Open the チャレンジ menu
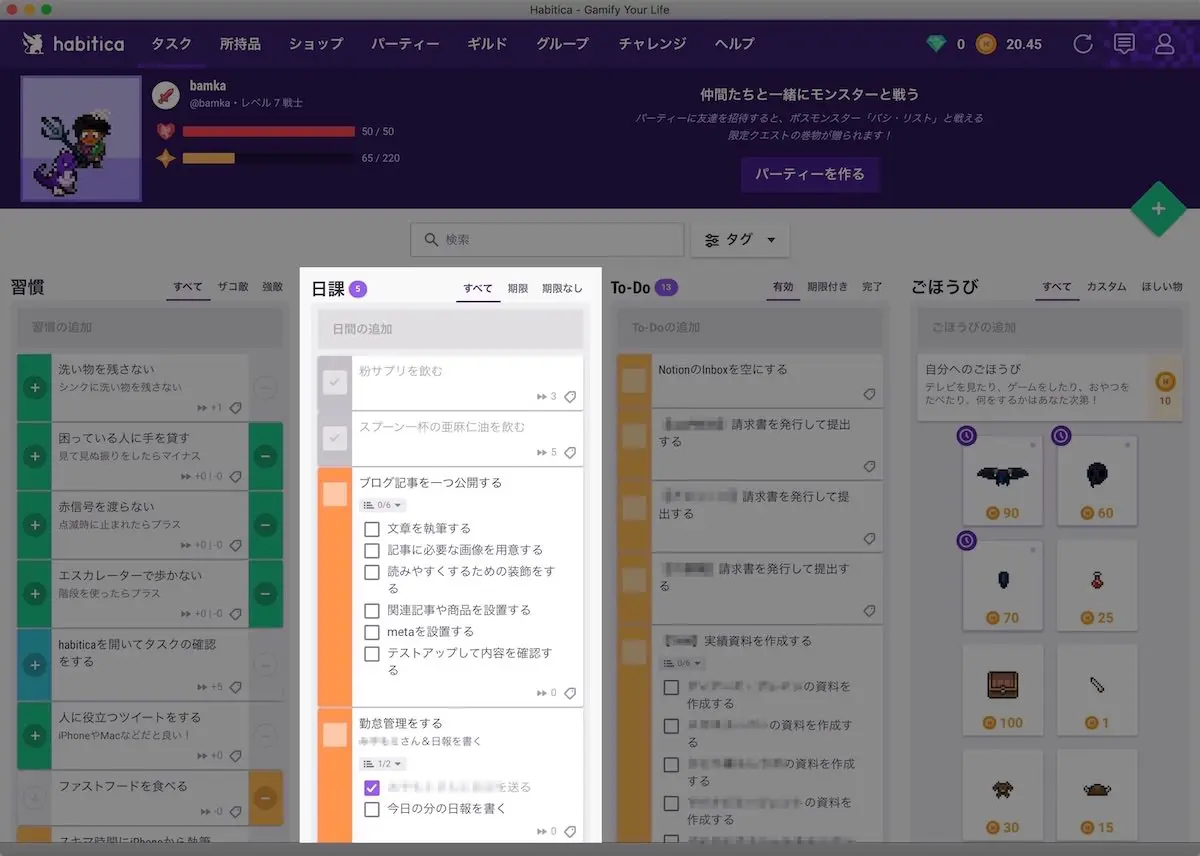This screenshot has width=1200, height=856. [x=652, y=44]
